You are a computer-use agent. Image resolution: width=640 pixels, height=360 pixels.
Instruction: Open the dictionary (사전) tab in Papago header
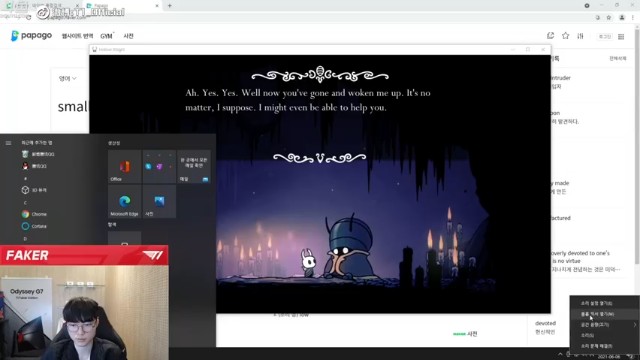pyautogui.click(x=129, y=36)
